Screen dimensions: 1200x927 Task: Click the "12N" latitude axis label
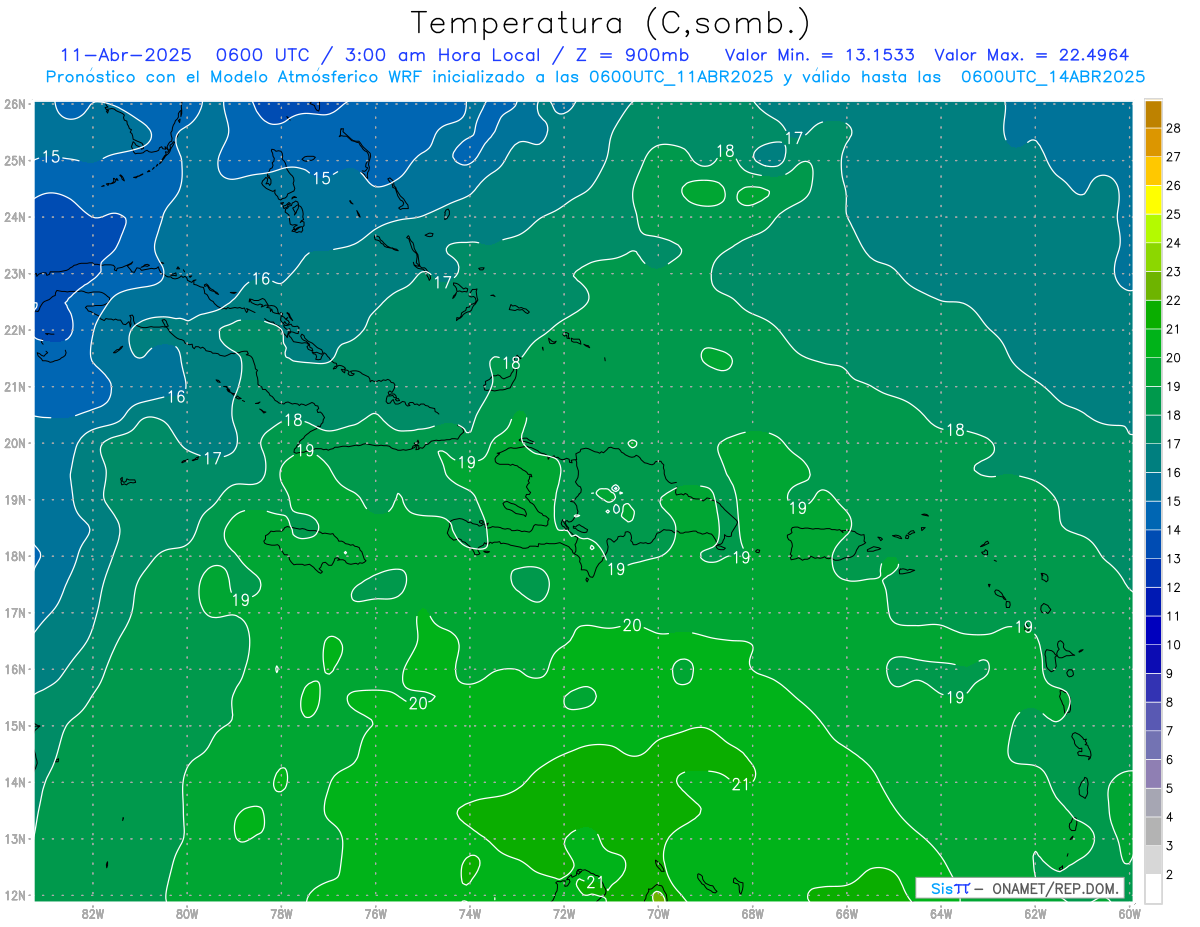[15, 895]
